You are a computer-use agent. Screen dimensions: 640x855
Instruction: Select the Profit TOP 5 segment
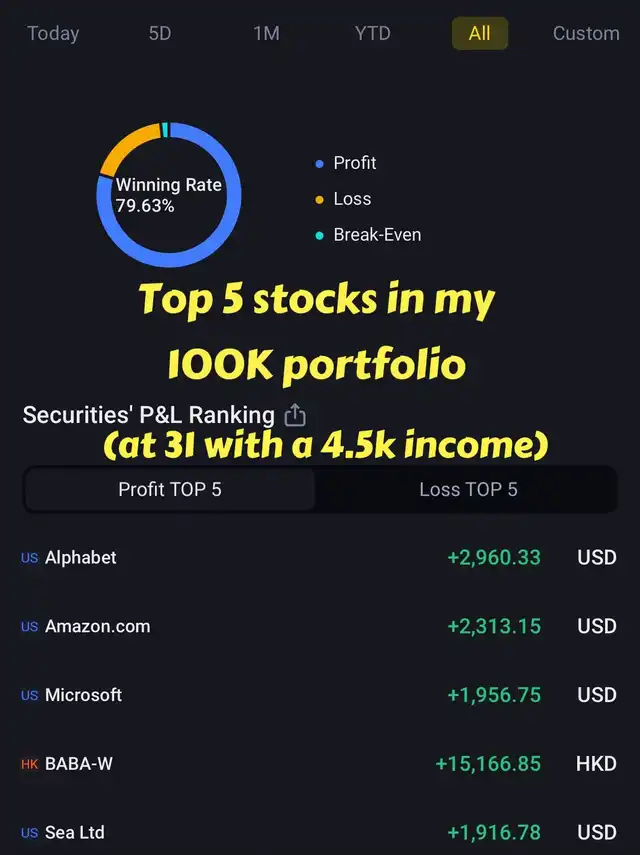tap(170, 489)
